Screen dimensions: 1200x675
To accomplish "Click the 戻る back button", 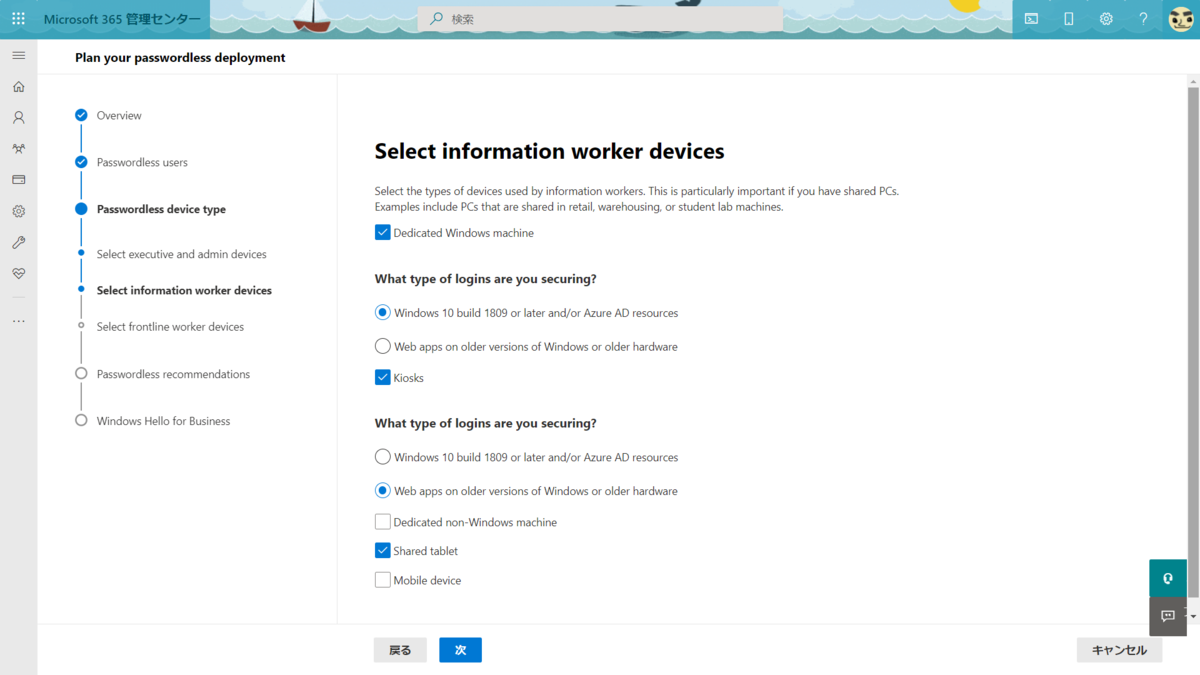I will [x=400, y=650].
